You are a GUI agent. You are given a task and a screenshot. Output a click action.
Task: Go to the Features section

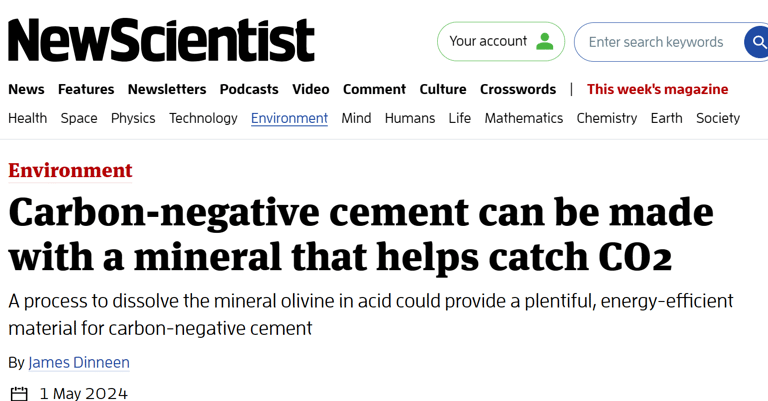[86, 89]
